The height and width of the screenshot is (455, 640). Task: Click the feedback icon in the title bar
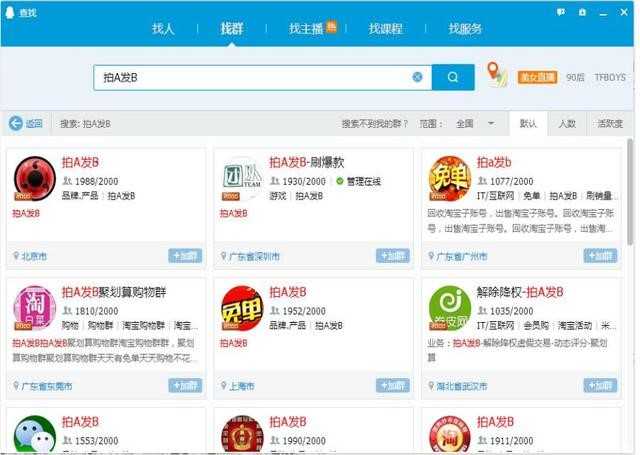(x=561, y=12)
